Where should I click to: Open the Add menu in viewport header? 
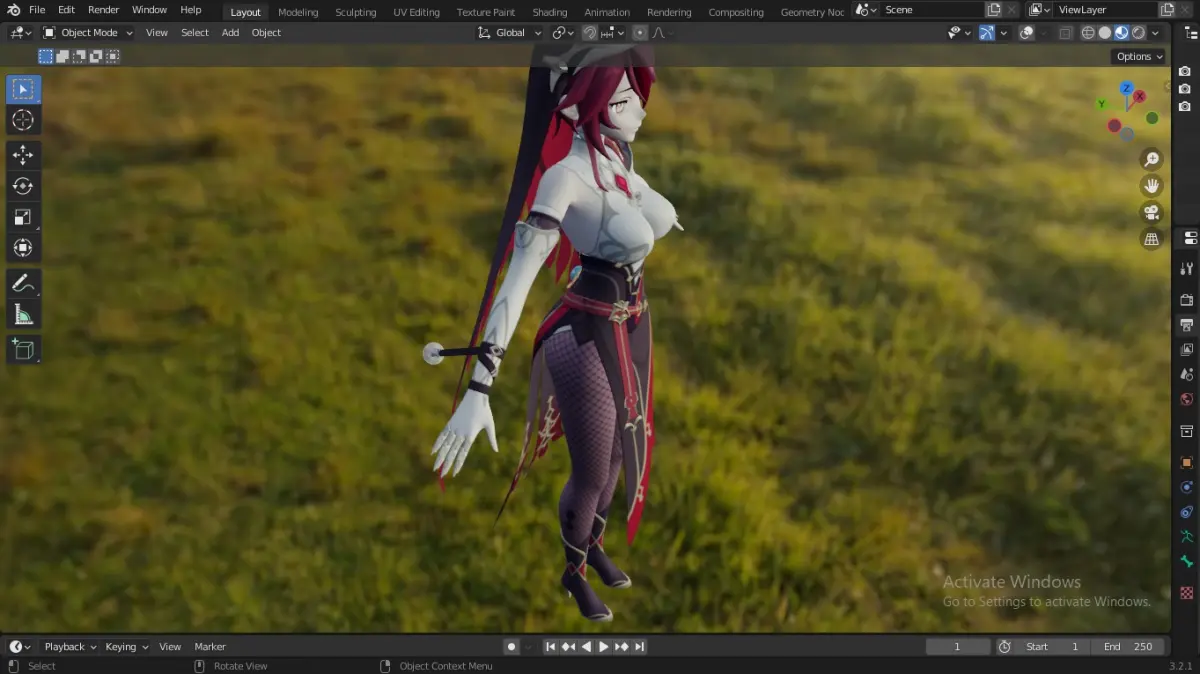[230, 32]
